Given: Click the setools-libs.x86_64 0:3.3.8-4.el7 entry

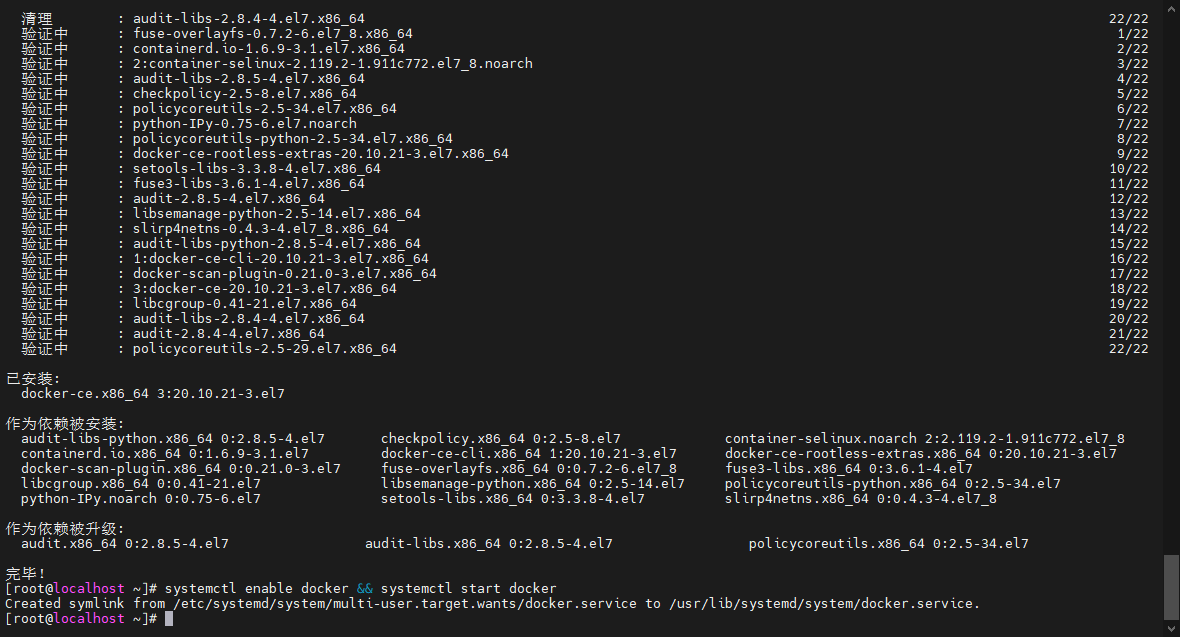Looking at the screenshot, I should 512,498.
